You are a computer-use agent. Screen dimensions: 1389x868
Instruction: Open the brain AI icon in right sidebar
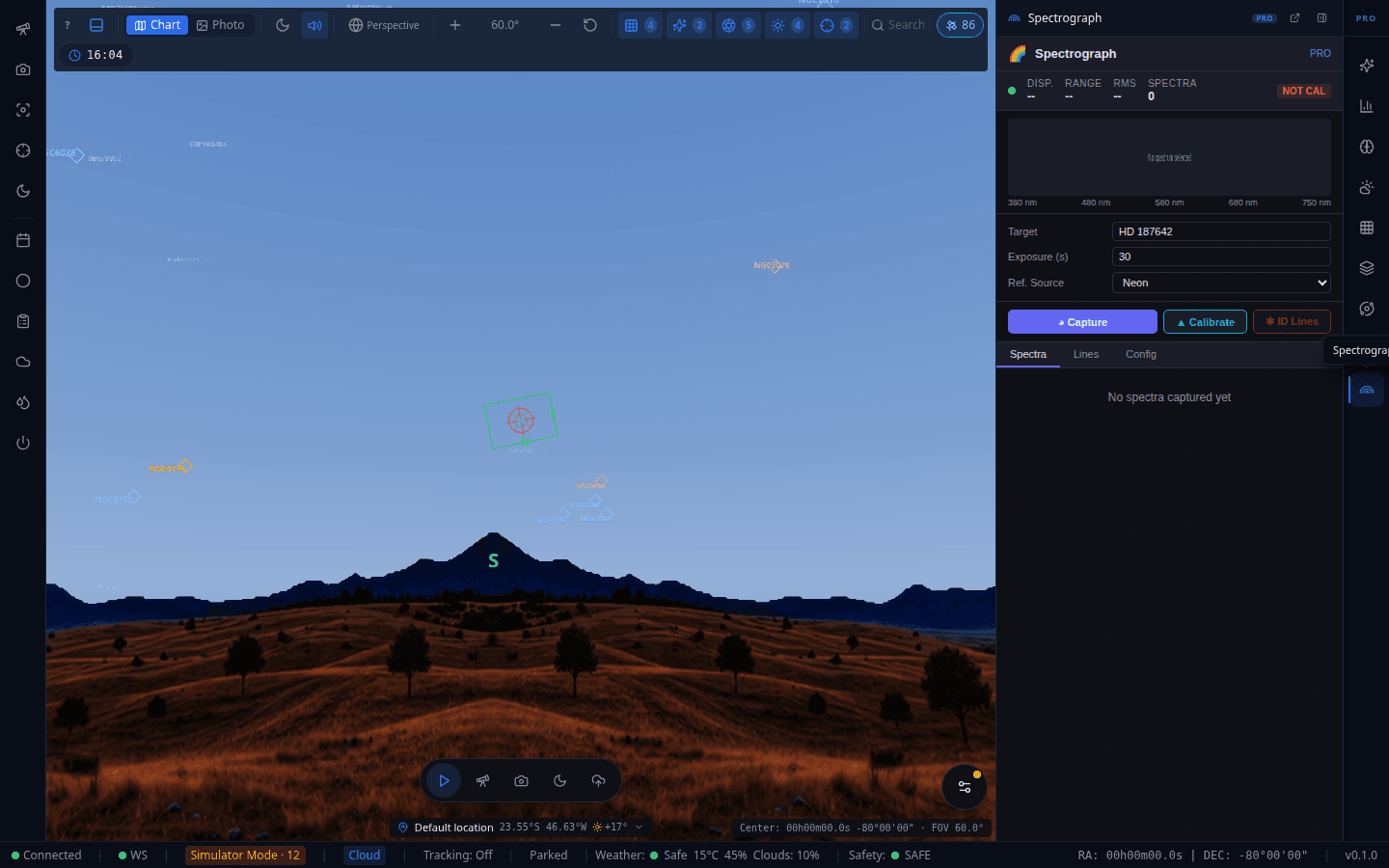tap(1367, 147)
